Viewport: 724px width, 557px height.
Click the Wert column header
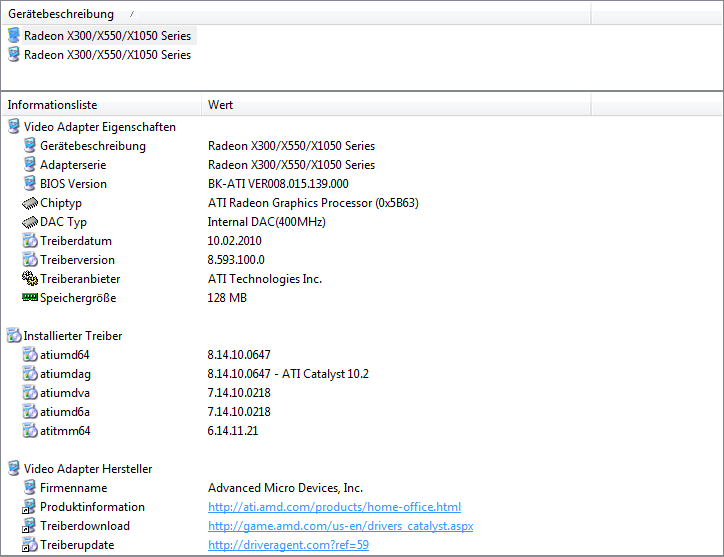396,105
